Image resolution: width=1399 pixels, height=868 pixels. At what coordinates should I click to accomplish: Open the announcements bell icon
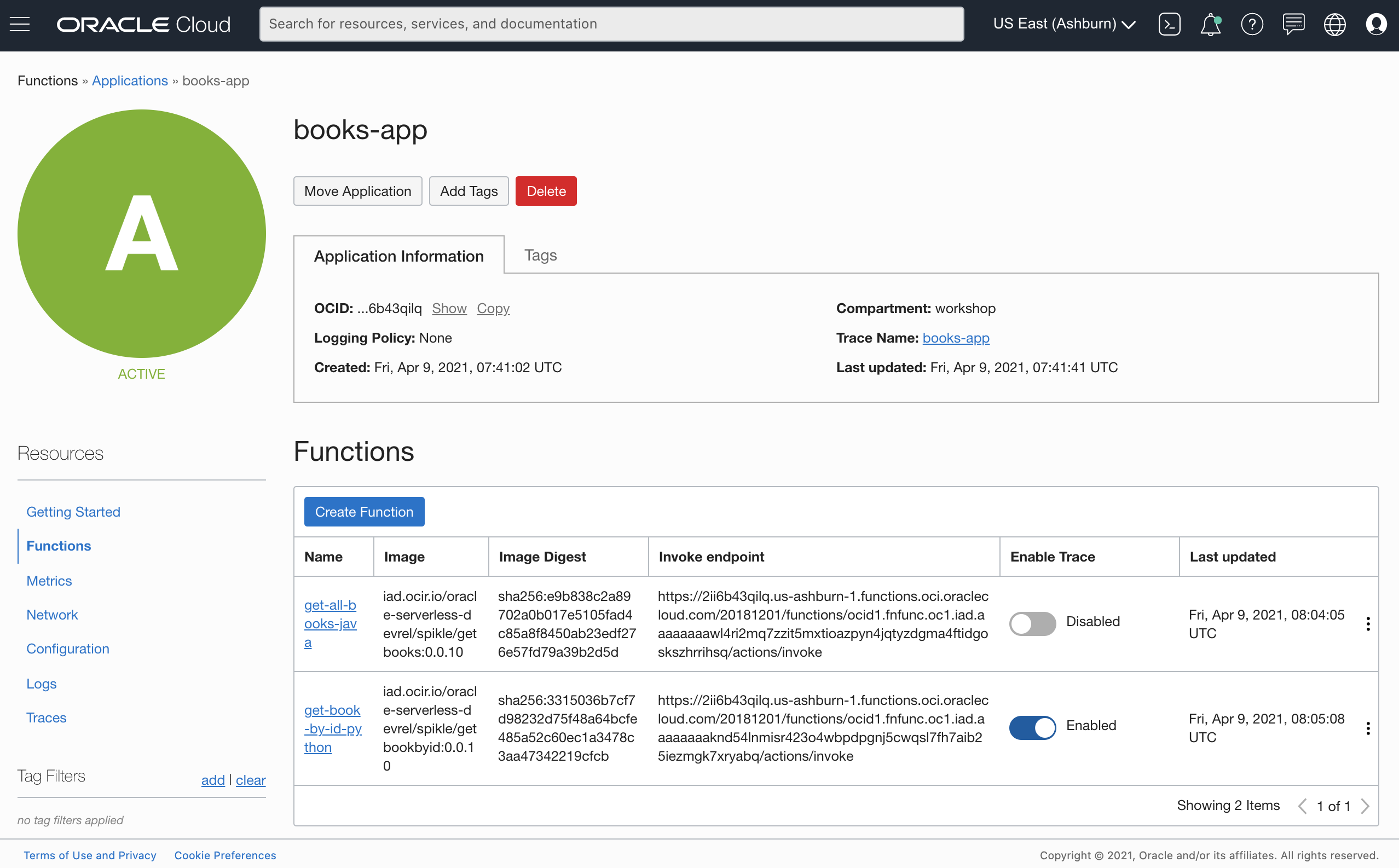1210,24
